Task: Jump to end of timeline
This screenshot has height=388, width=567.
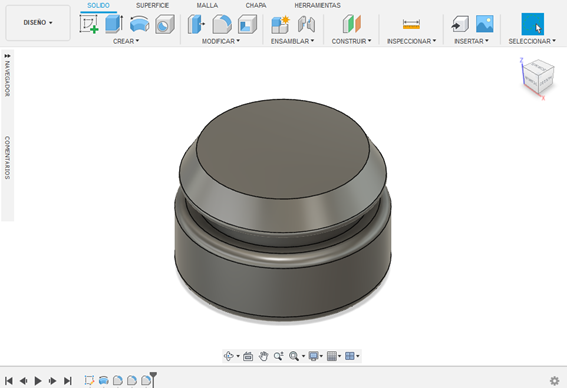Action: coord(68,380)
